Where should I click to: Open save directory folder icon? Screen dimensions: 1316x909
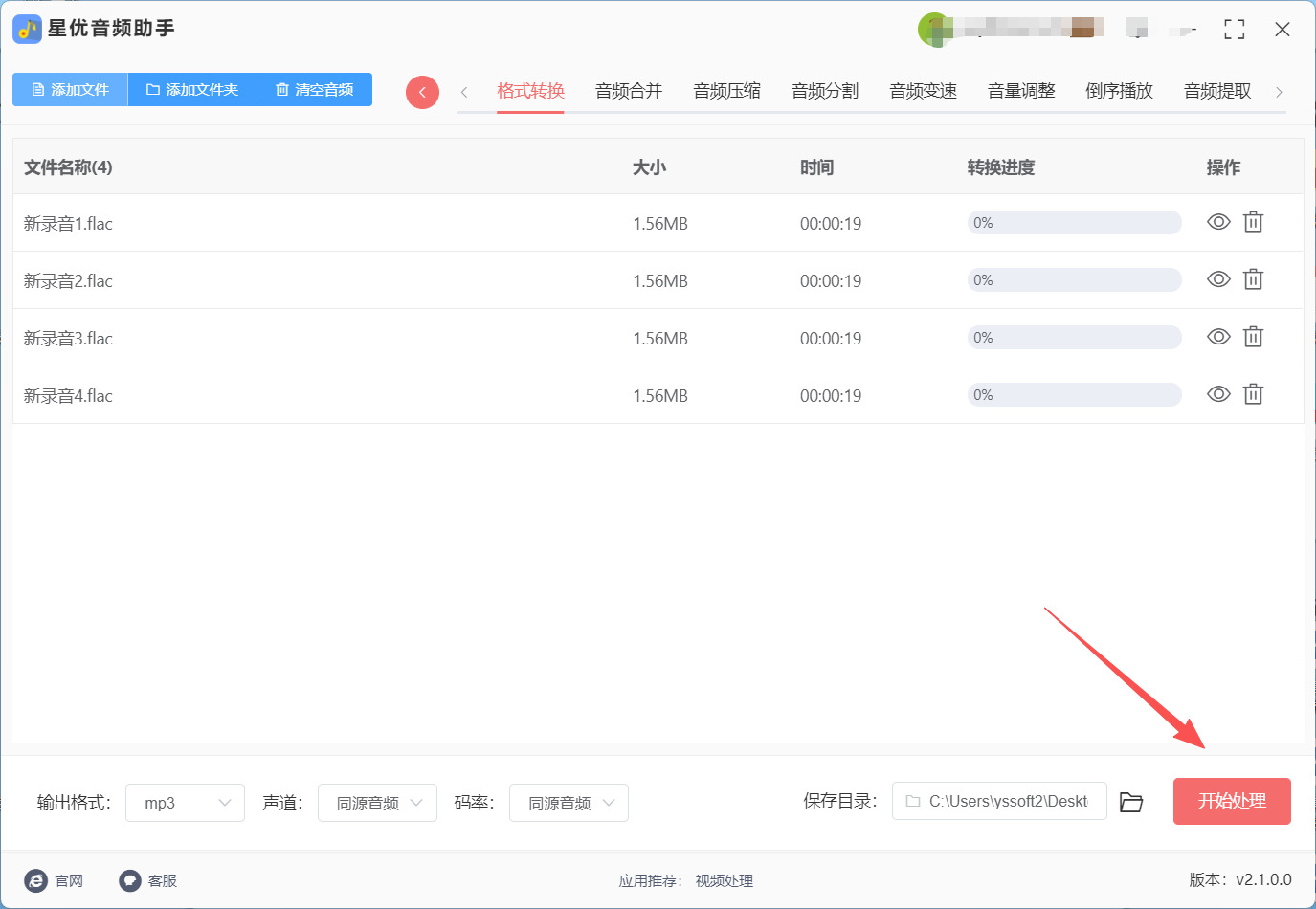(x=1131, y=802)
